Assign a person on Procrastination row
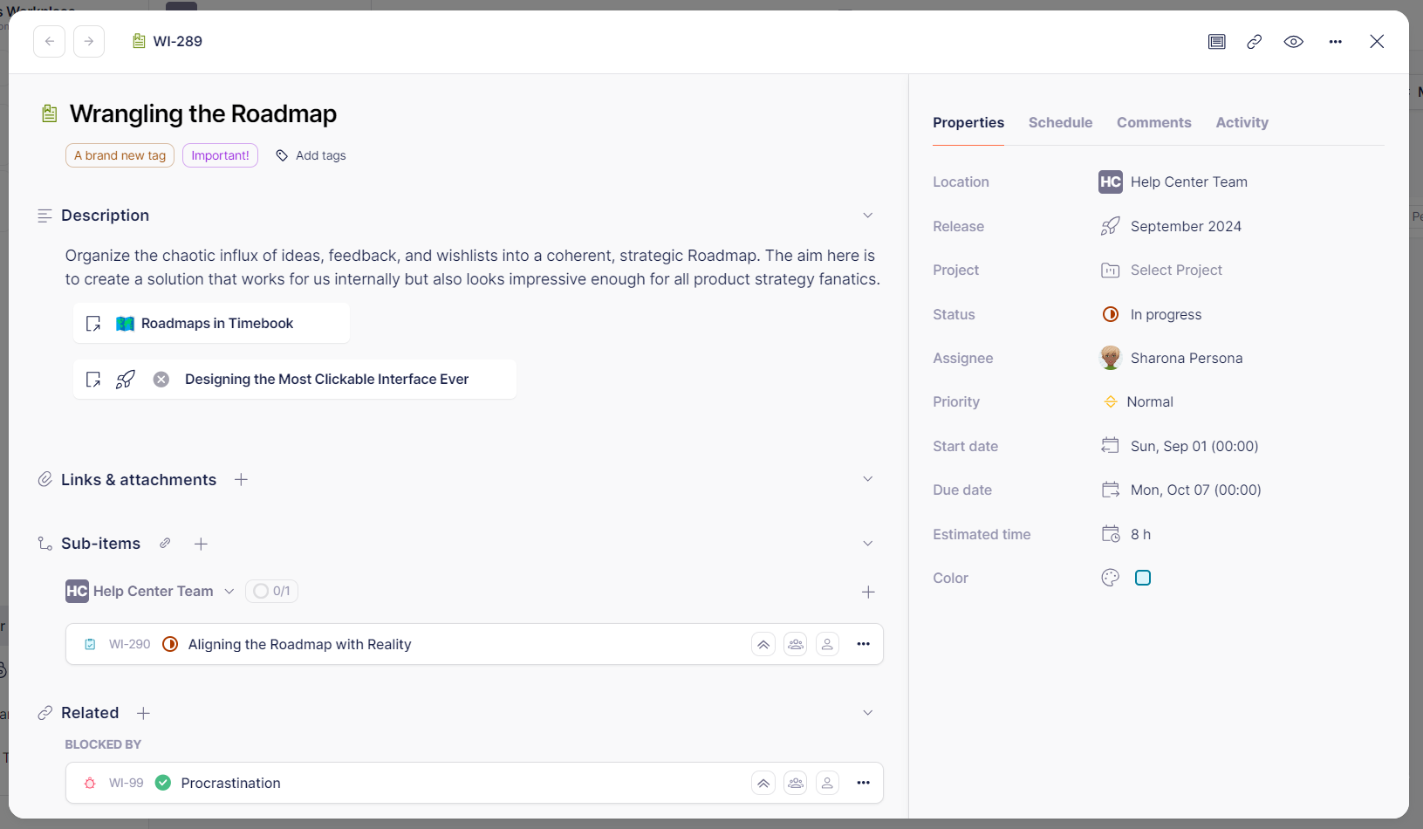Screen dimensions: 1423x829 (x=828, y=783)
